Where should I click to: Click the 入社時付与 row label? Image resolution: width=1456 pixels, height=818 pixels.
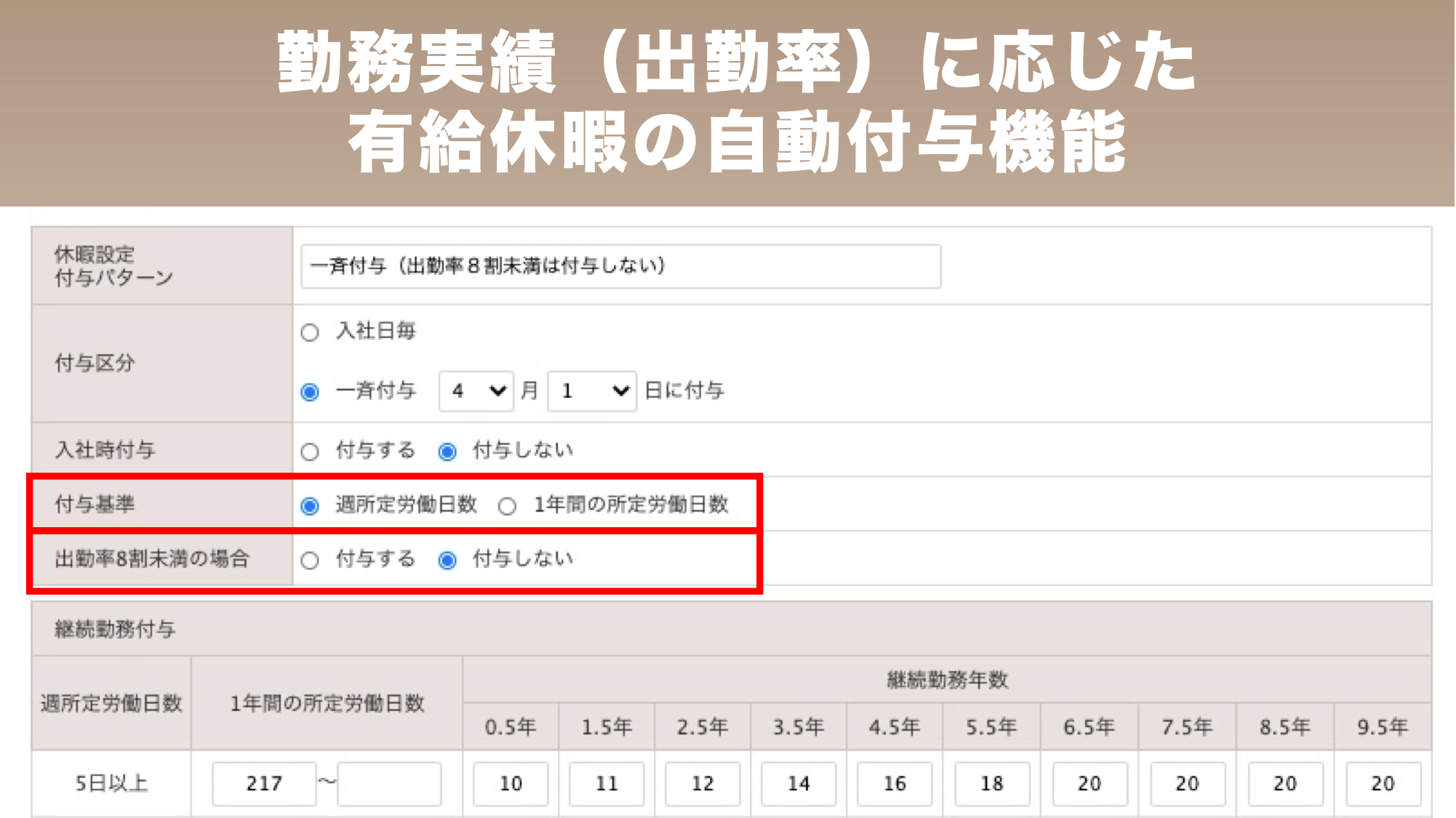105,449
